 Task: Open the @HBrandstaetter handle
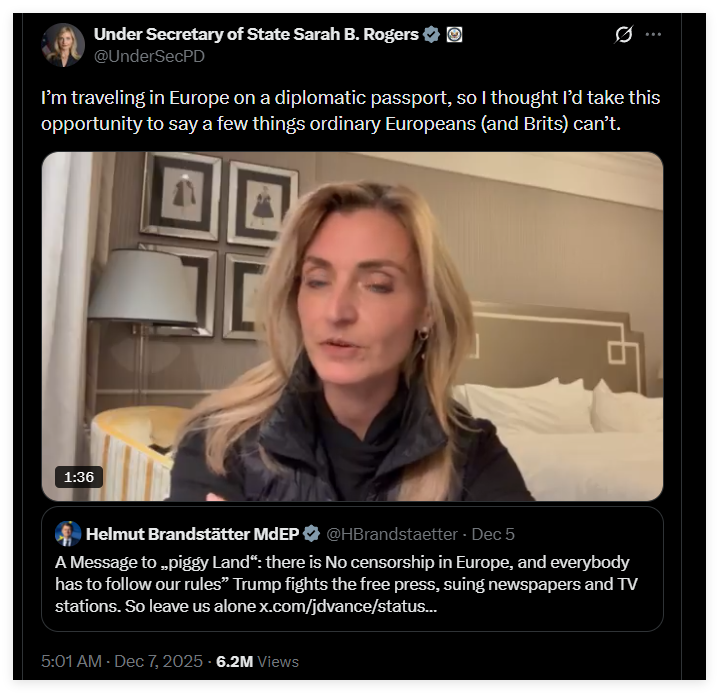393,534
